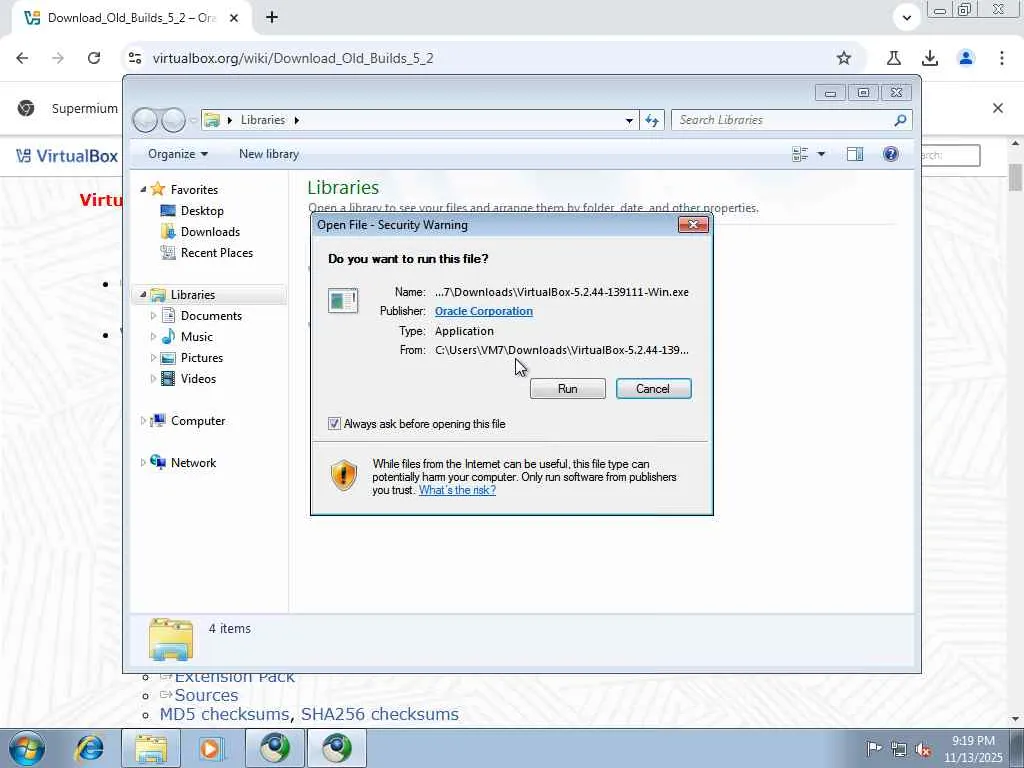1024x768 pixels.
Task: Expand the Computer tree node
Action: tap(143, 421)
